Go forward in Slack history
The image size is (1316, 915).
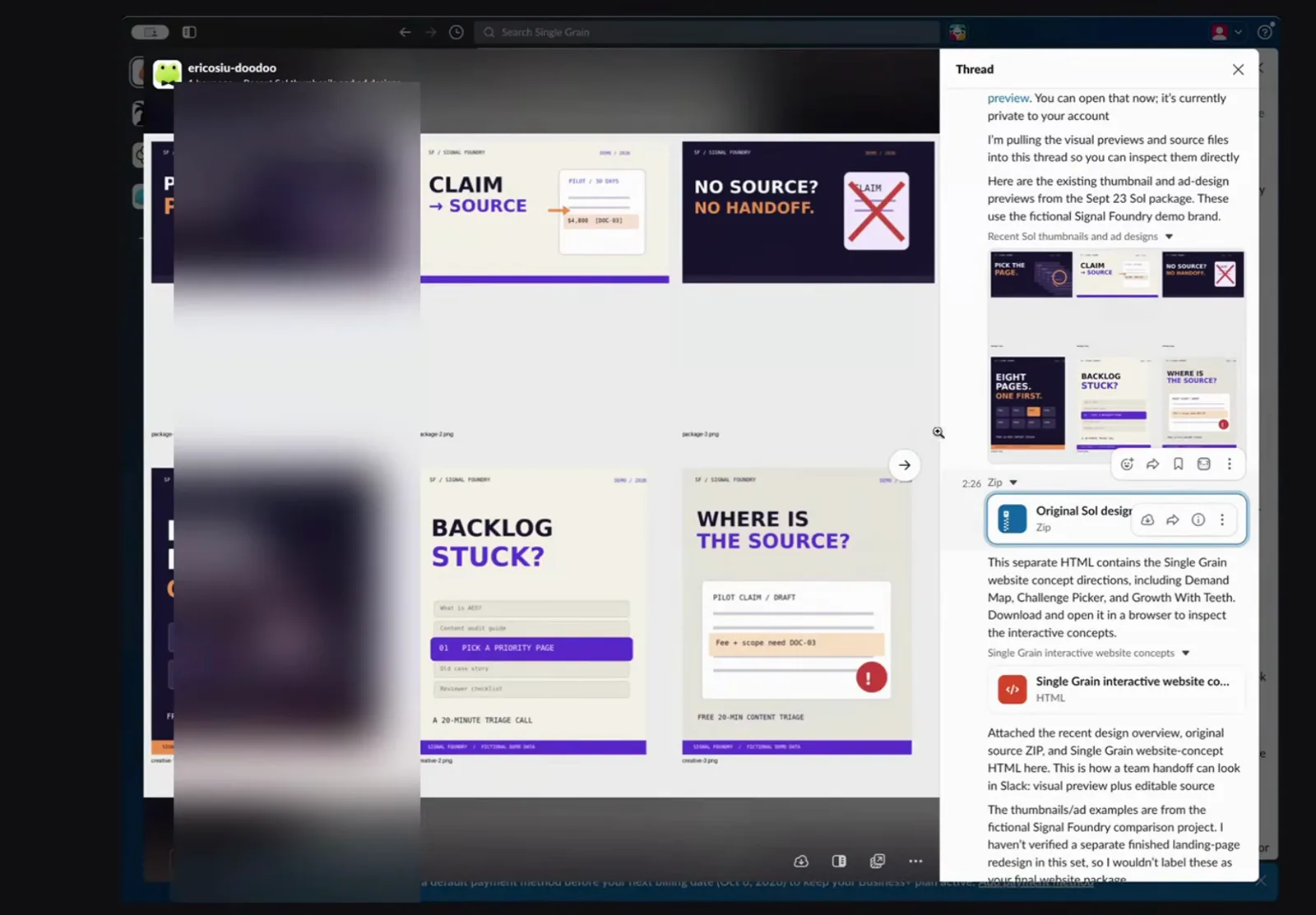coord(430,32)
